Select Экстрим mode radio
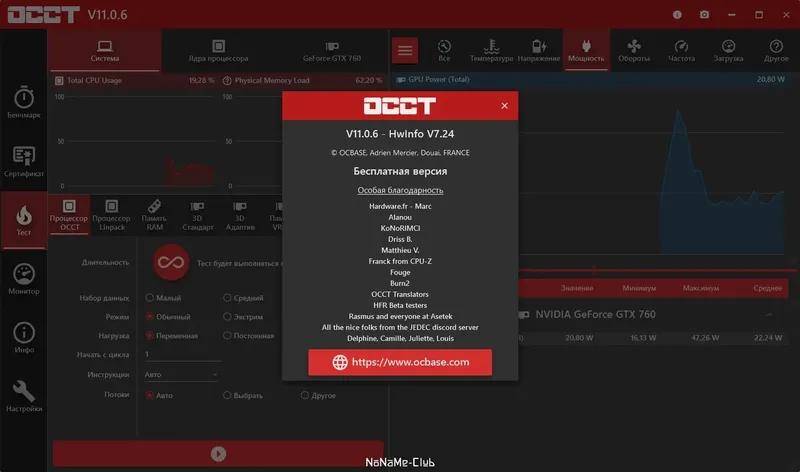 click(227, 316)
